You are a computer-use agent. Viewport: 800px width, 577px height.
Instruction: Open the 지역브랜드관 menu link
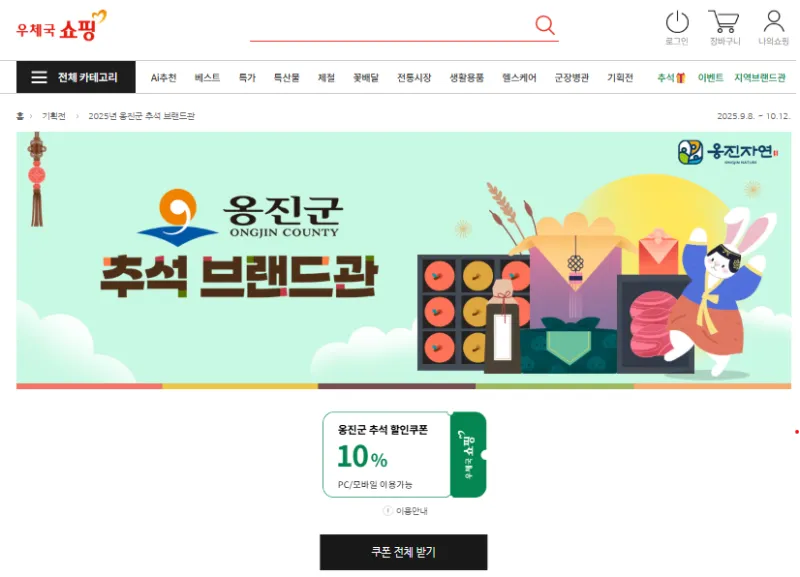pyautogui.click(x=760, y=78)
